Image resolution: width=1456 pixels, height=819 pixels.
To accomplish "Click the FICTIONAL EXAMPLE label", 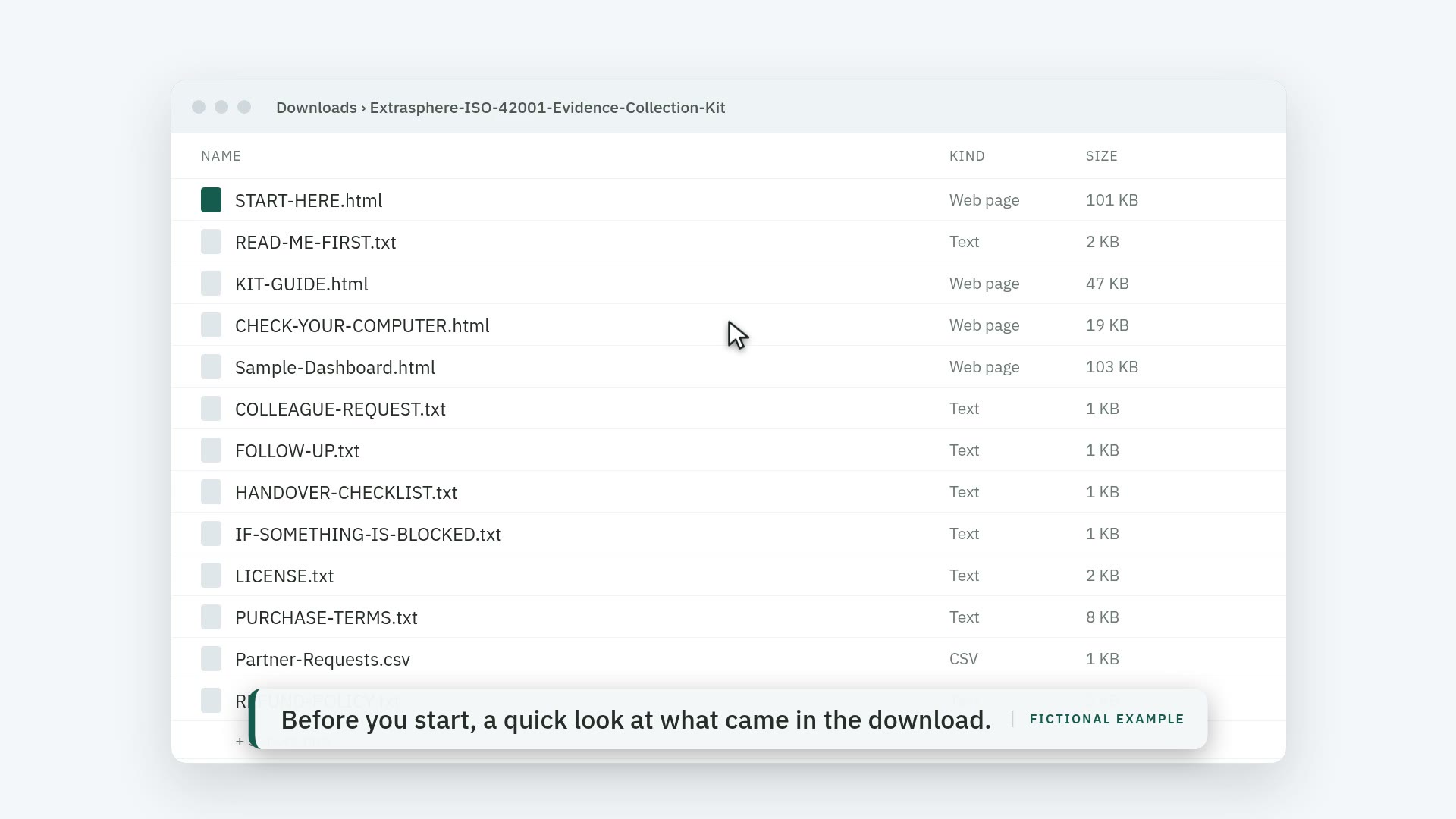I will point(1106,719).
